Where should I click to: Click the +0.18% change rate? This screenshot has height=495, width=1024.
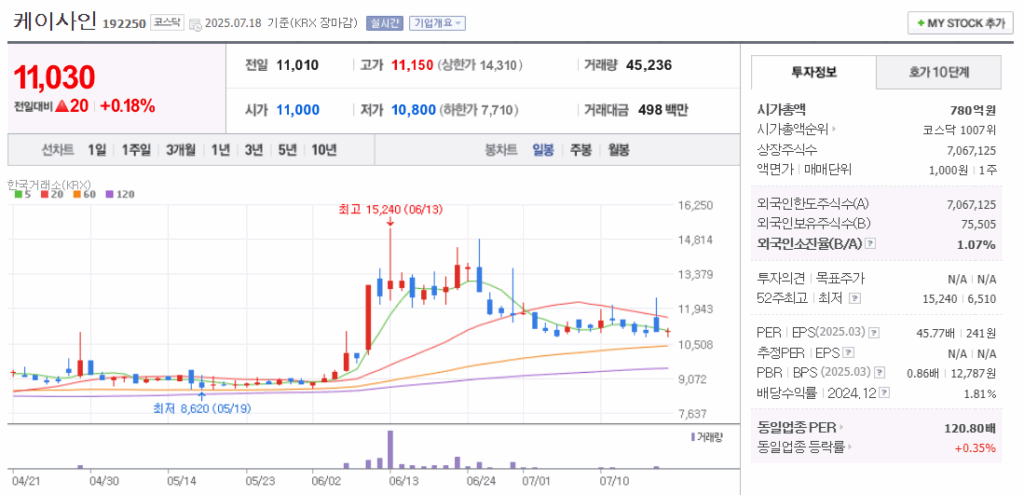click(x=127, y=106)
